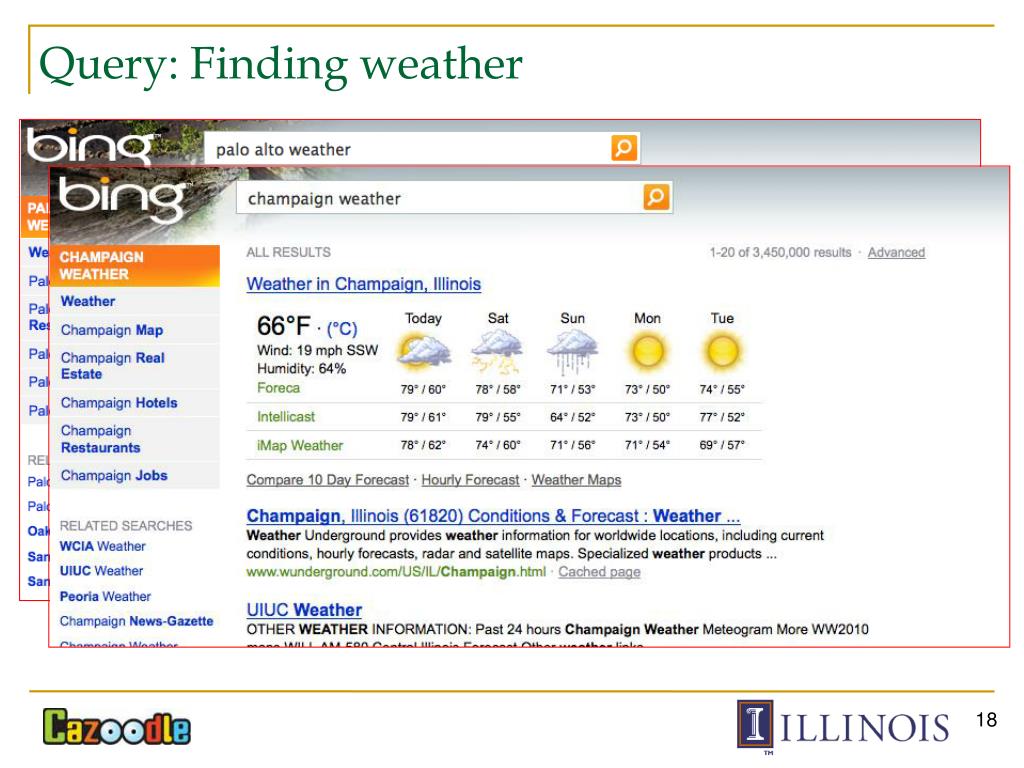Click the Humidity: 64% text
The image size is (1024, 768).
(x=301, y=369)
